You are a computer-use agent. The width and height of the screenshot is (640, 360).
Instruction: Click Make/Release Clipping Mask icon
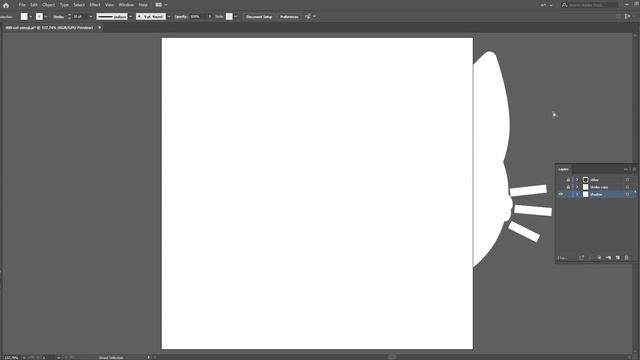pos(599,258)
